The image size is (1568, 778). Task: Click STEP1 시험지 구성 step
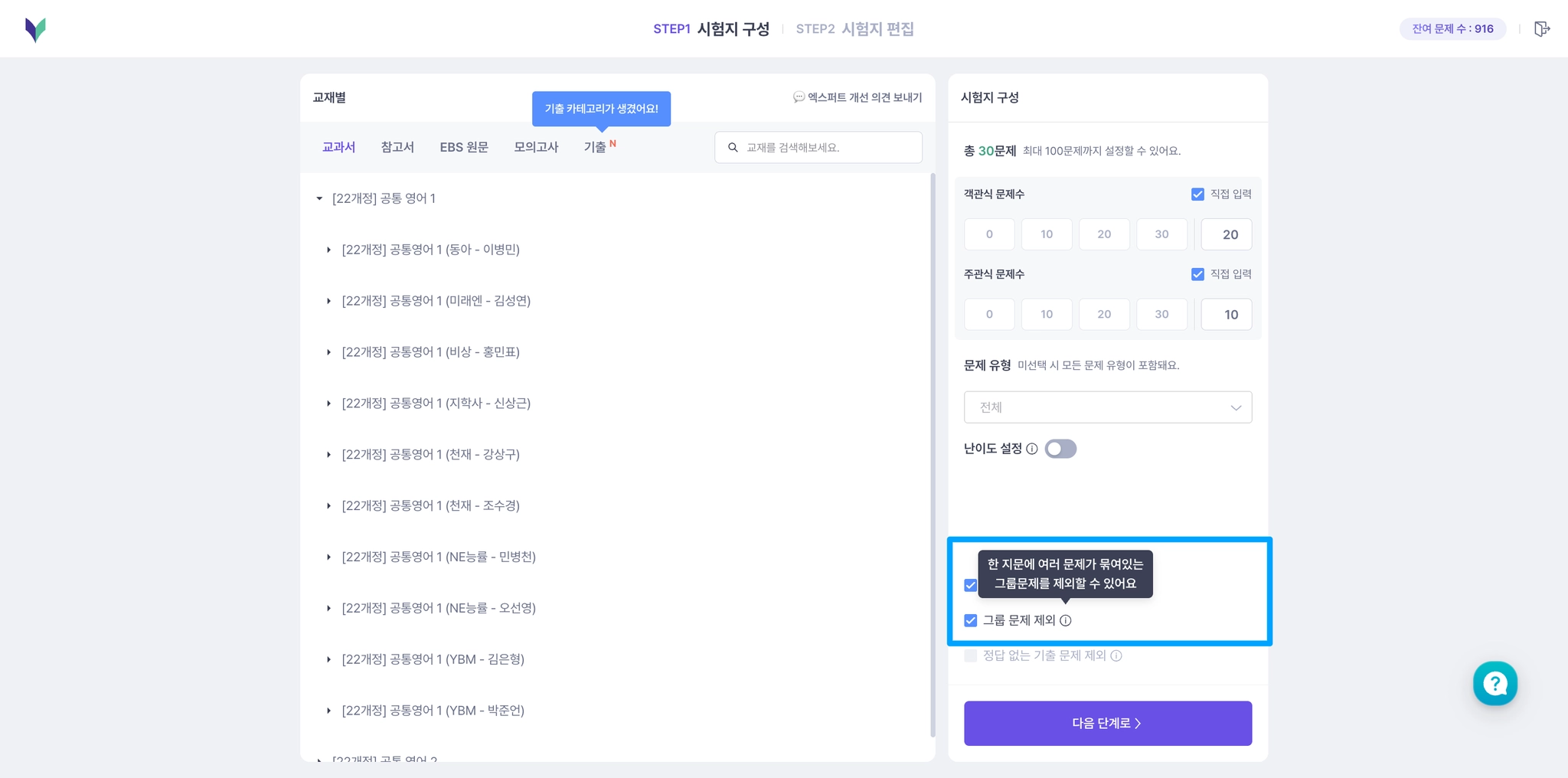(x=711, y=29)
